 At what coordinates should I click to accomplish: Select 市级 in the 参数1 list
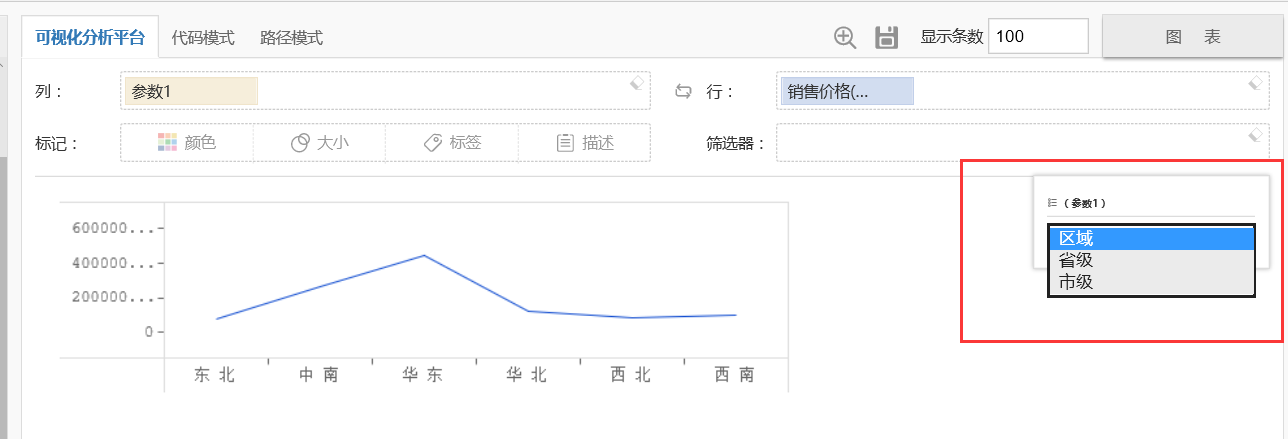tap(1150, 282)
